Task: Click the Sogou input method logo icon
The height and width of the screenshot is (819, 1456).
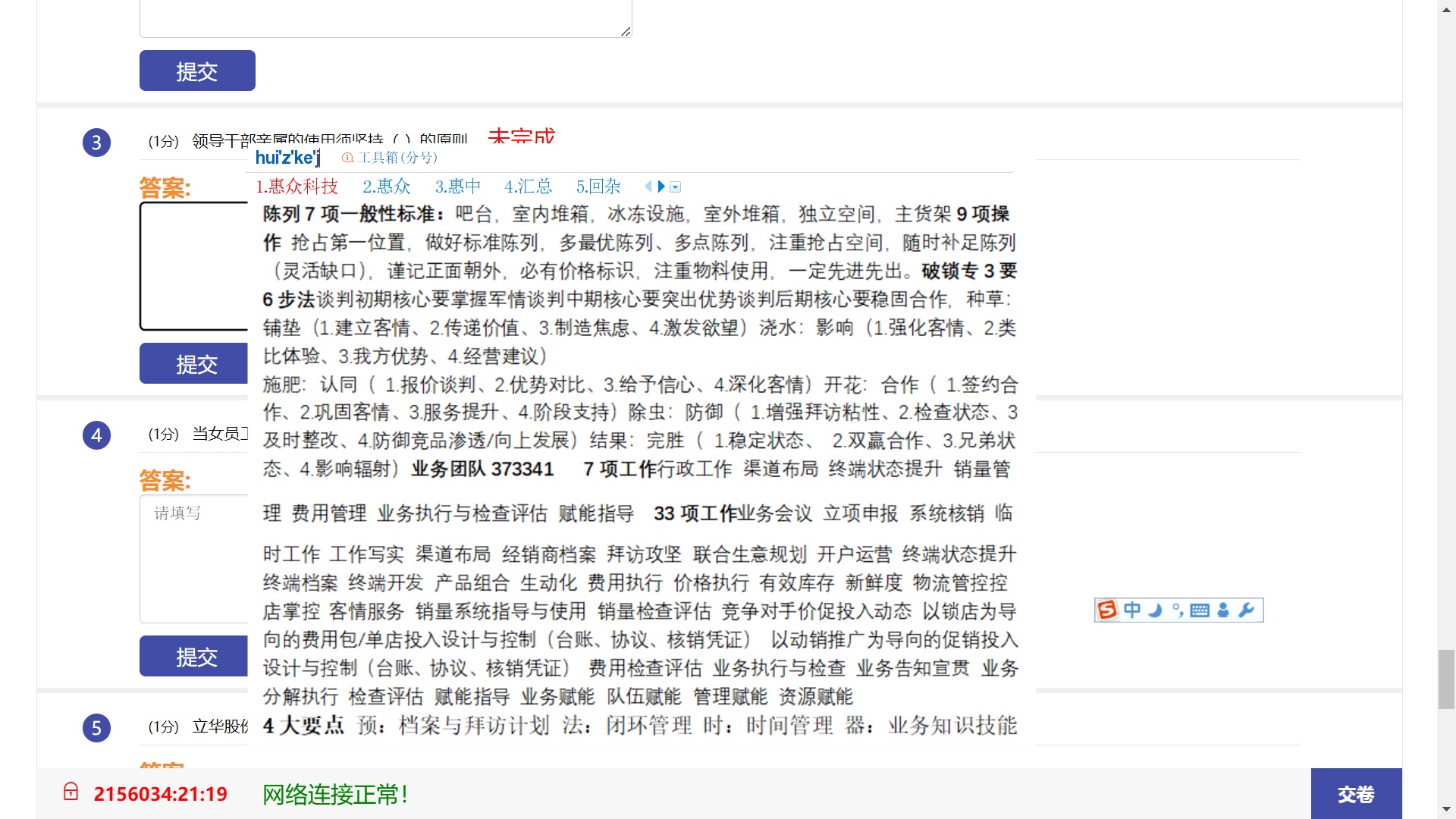Action: 1107,610
